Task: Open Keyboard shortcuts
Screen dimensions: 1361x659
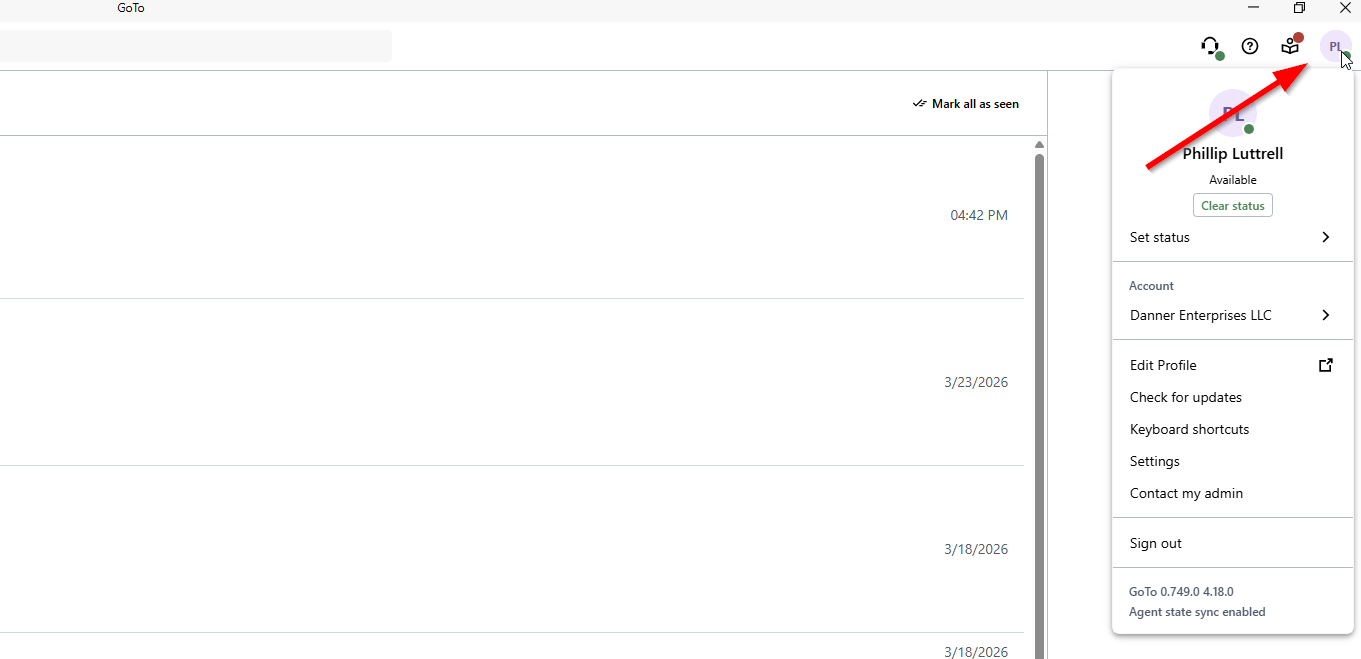Action: point(1189,429)
